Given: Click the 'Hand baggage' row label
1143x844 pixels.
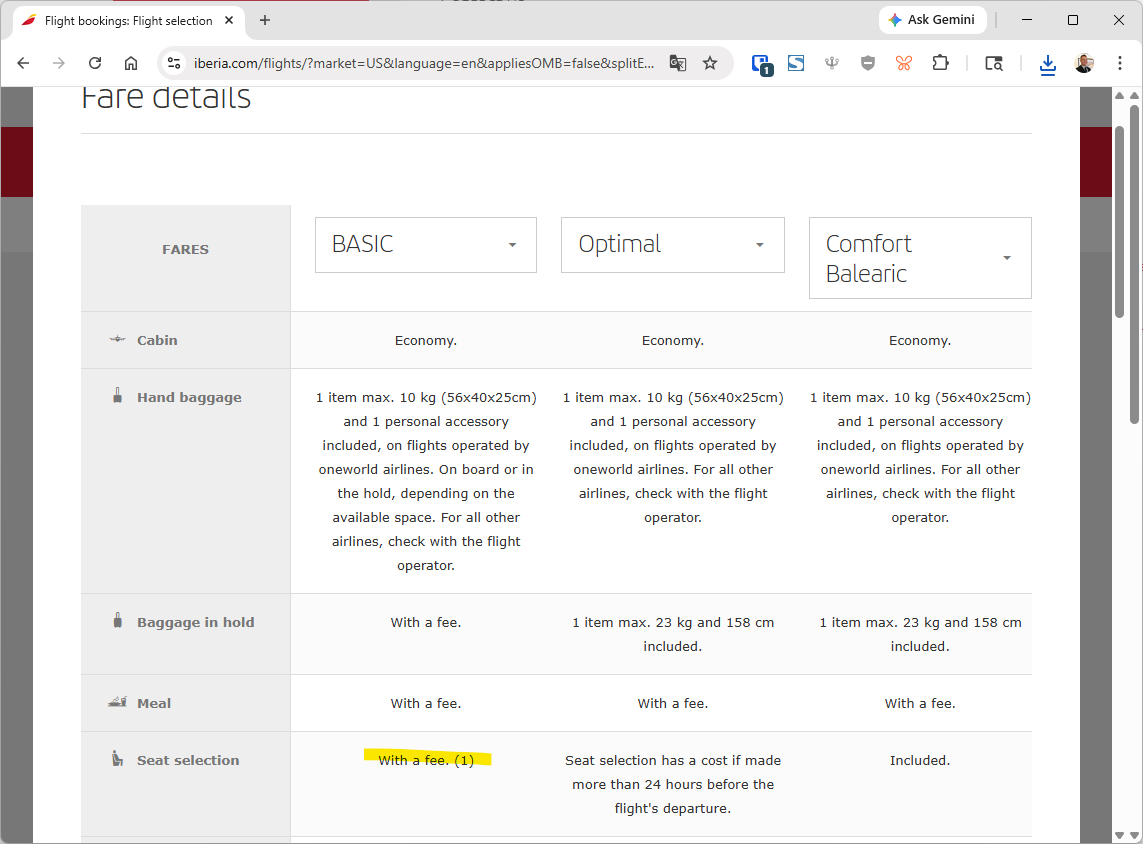Looking at the screenshot, I should [x=189, y=397].
